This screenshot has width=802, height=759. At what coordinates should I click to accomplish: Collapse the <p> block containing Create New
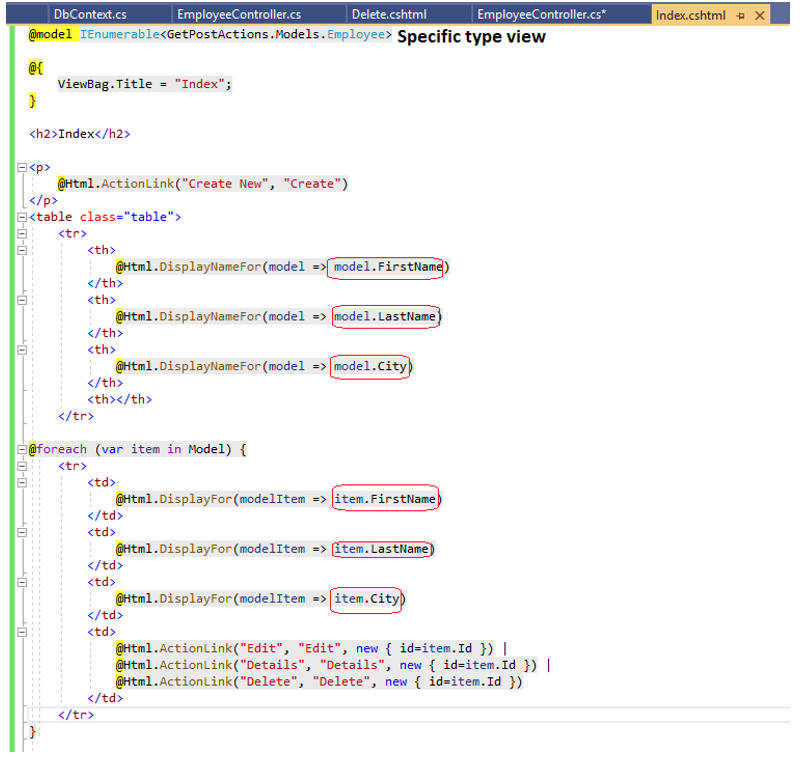click(22, 167)
